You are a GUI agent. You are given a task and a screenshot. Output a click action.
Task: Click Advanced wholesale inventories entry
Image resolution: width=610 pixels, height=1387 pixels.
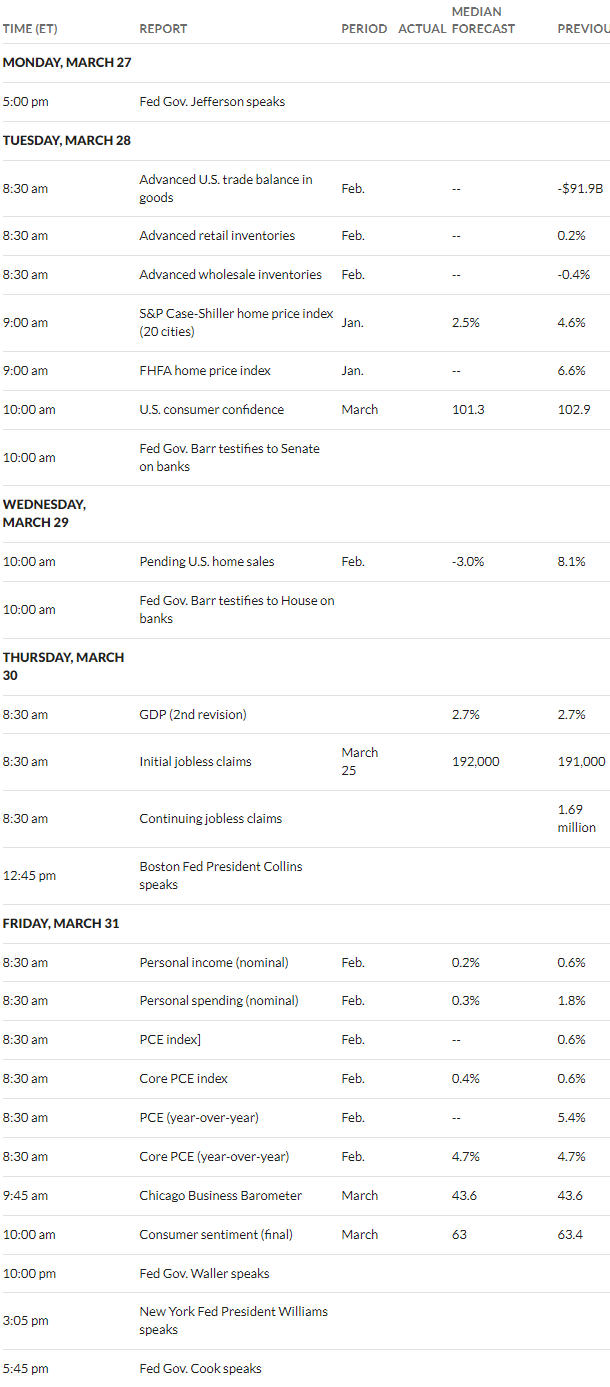pos(230,275)
